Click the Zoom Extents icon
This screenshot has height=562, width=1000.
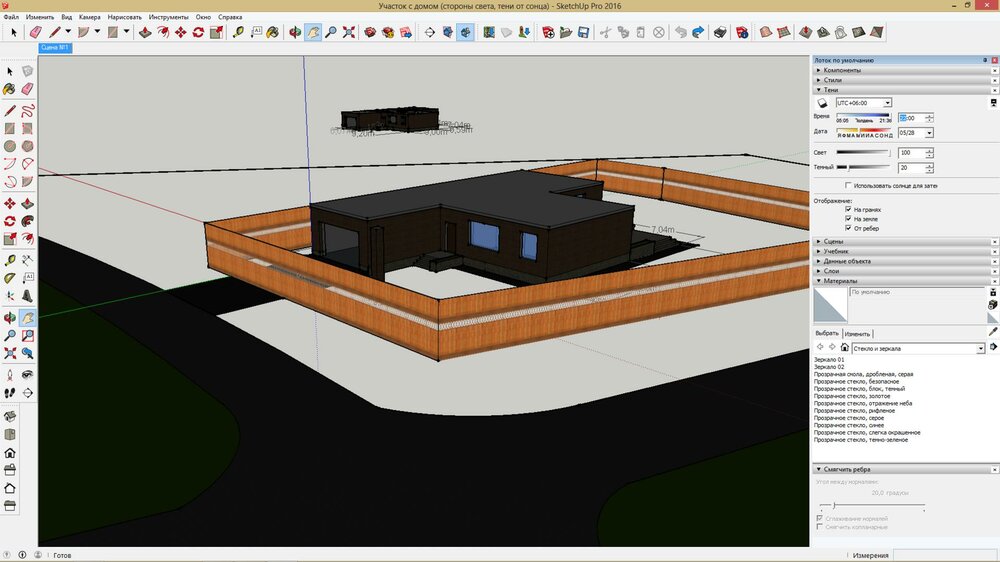tap(348, 32)
